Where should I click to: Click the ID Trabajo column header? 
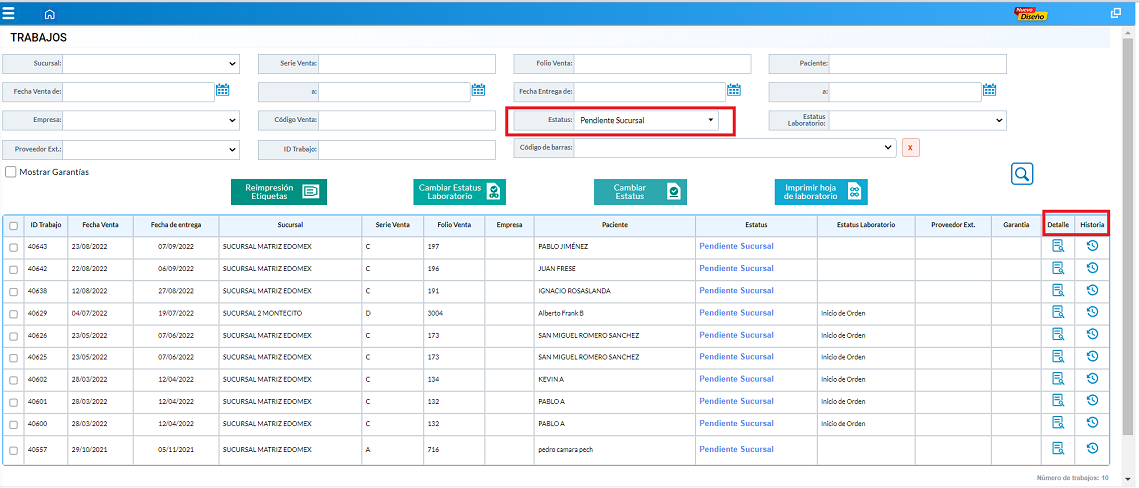click(x=46, y=225)
